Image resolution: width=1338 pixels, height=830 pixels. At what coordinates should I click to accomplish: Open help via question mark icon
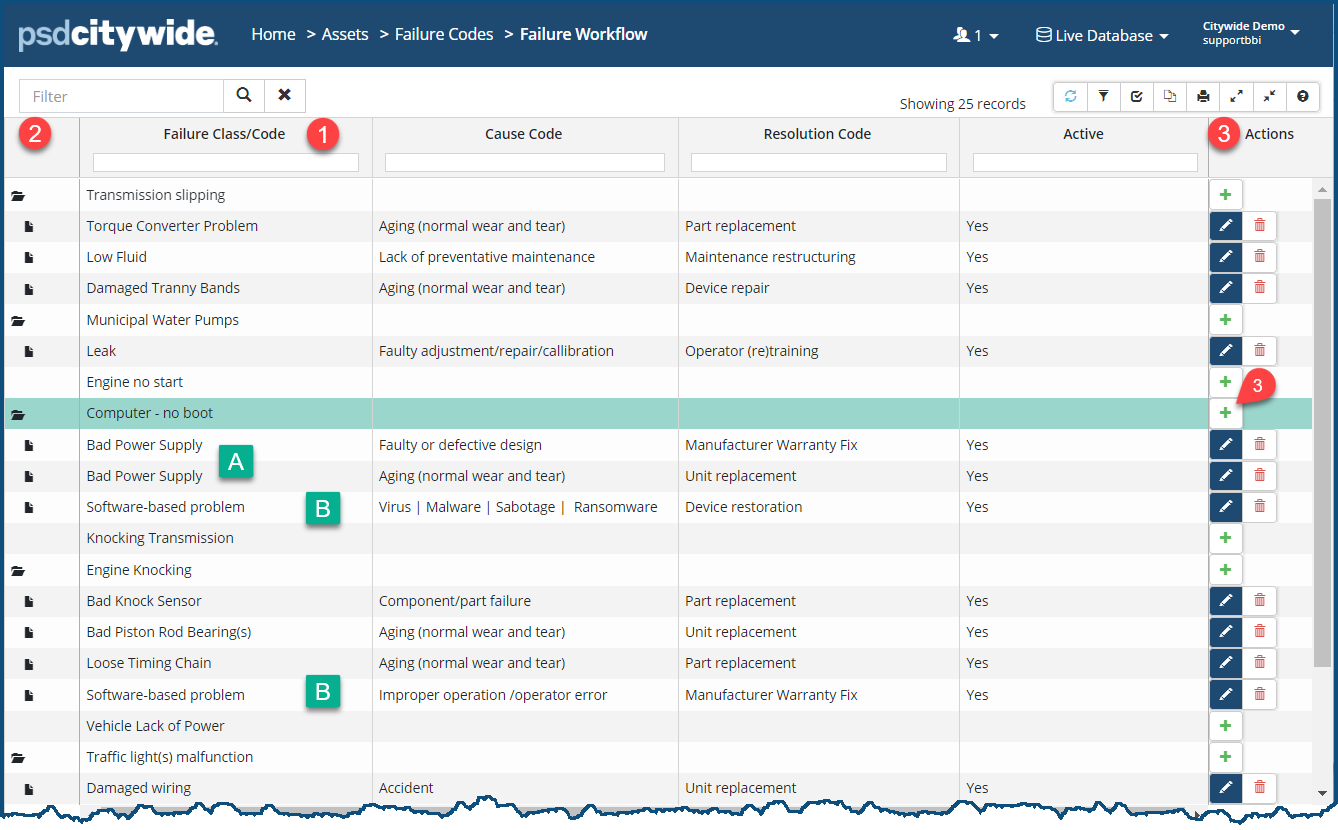pyautogui.click(x=1302, y=96)
